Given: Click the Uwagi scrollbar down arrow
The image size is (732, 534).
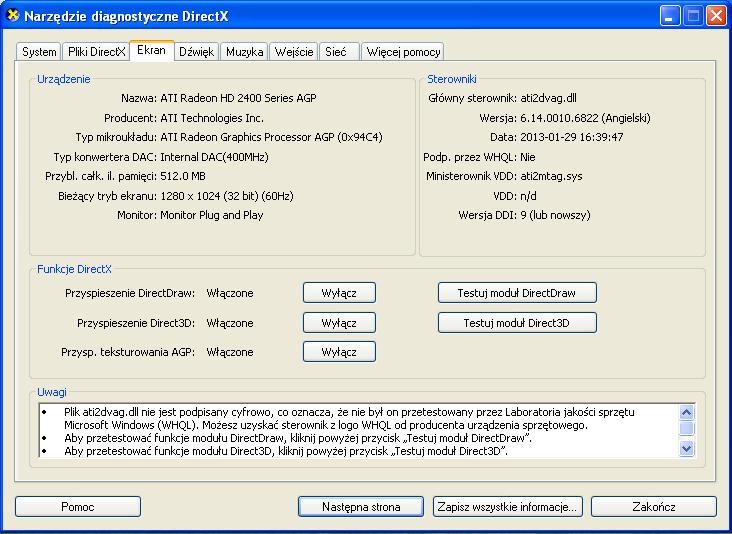Looking at the screenshot, I should click(686, 449).
